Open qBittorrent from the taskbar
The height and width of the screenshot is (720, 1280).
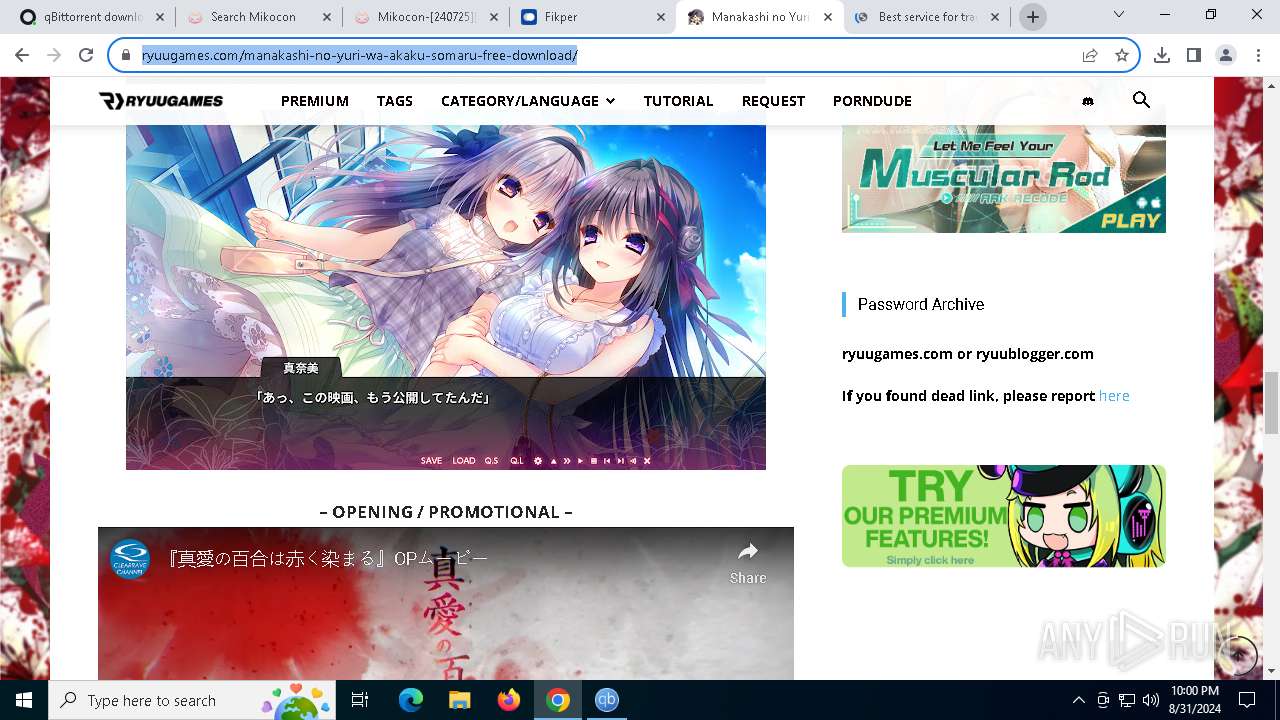(x=607, y=700)
